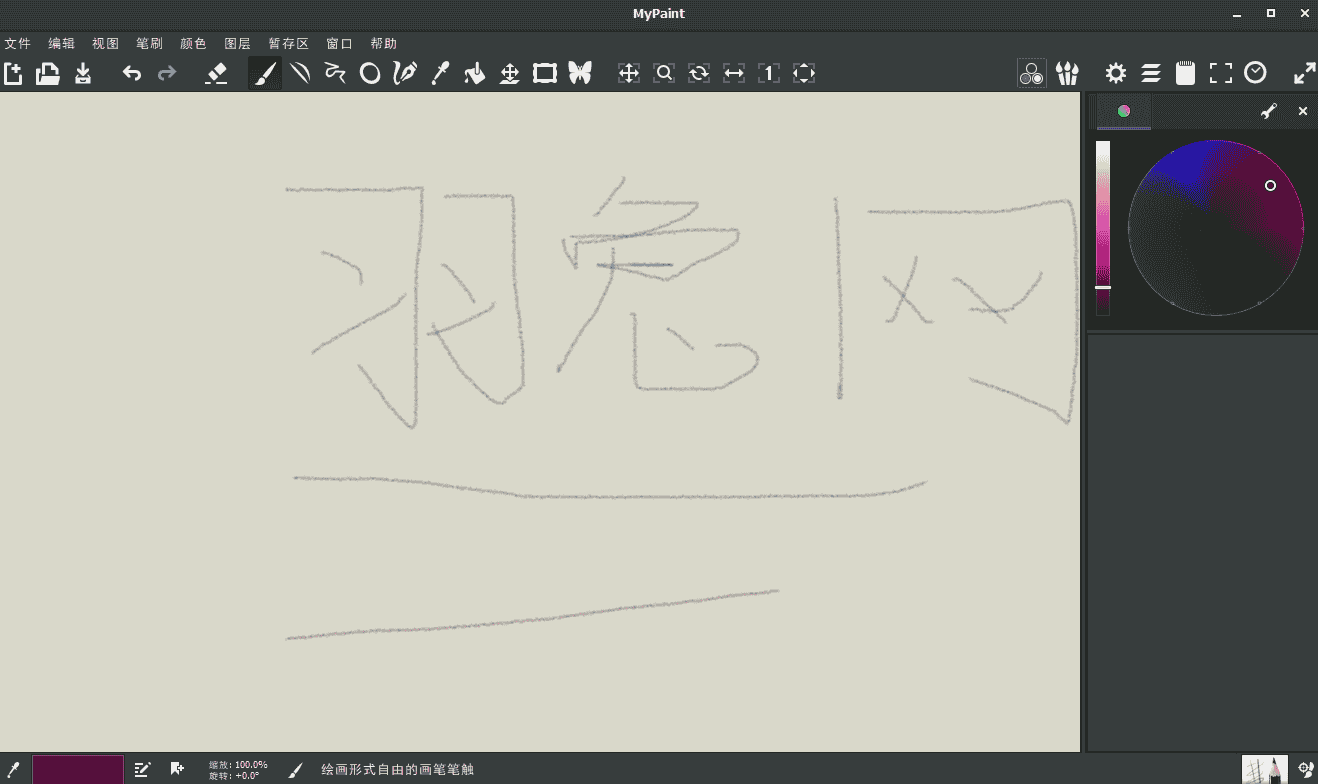
Task: Open the Ellipses and Circles tool
Action: (x=369, y=73)
